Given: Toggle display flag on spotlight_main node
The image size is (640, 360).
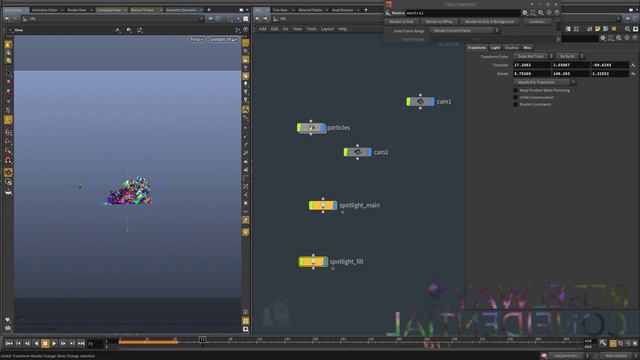Looking at the screenshot, I should click(x=335, y=205).
